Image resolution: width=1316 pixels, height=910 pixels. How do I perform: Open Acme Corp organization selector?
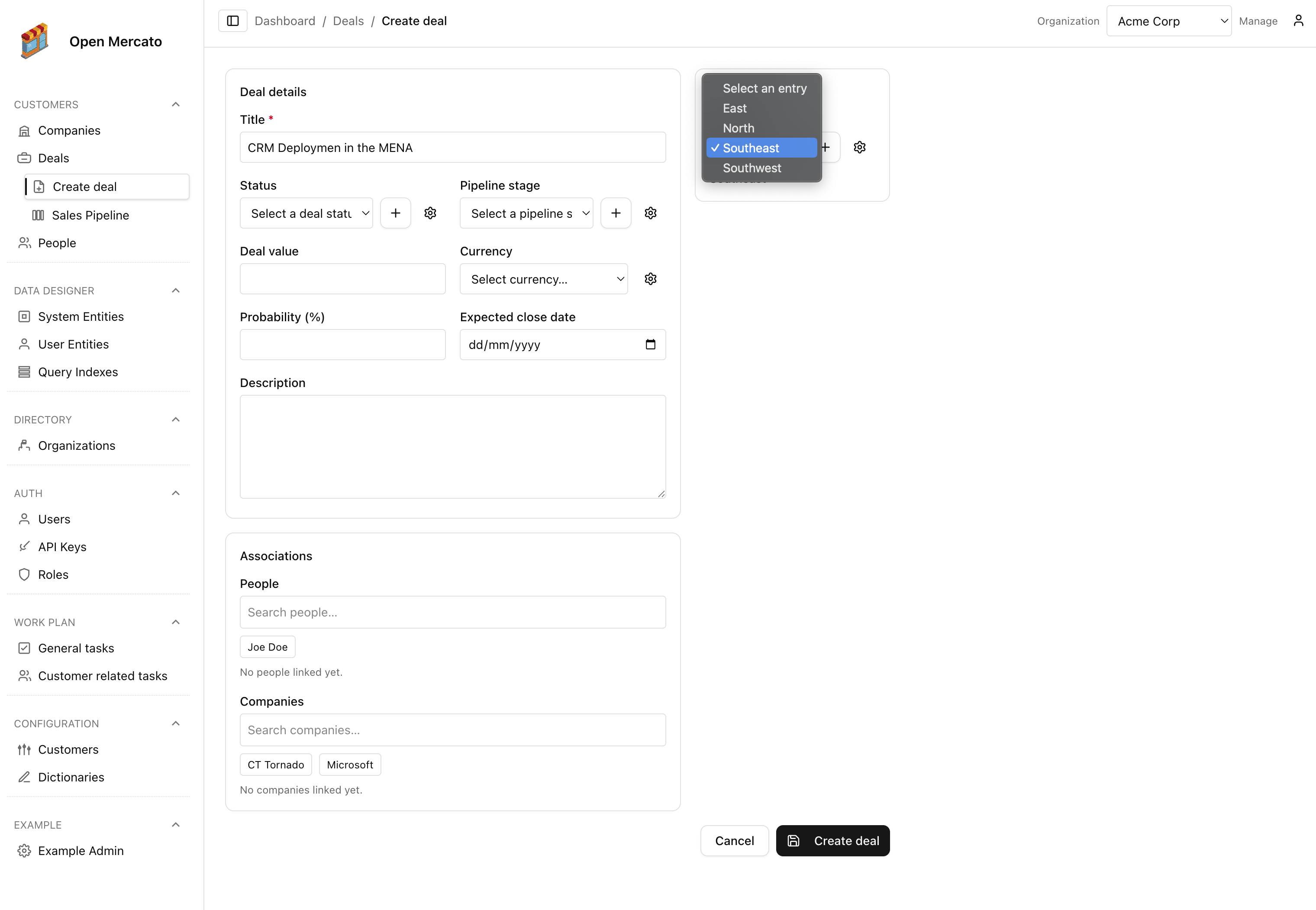1168,20
